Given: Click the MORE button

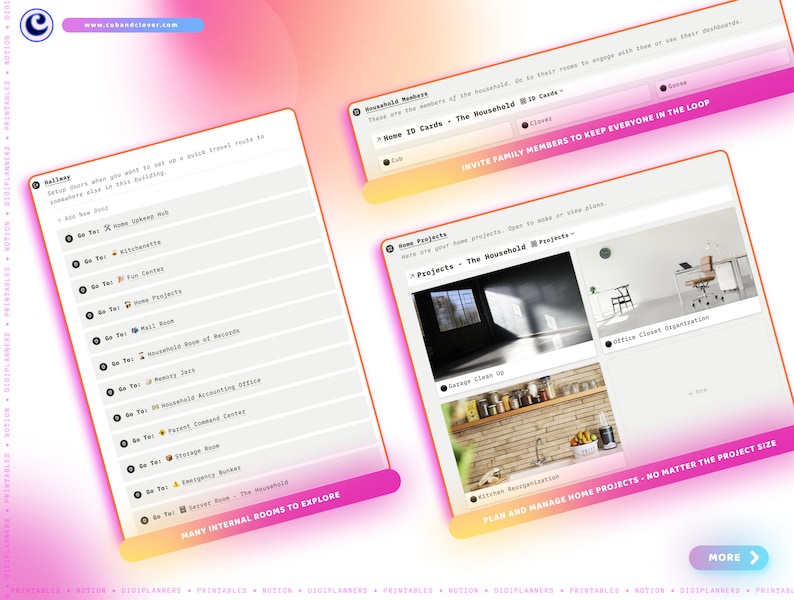Looking at the screenshot, I should tap(728, 557).
